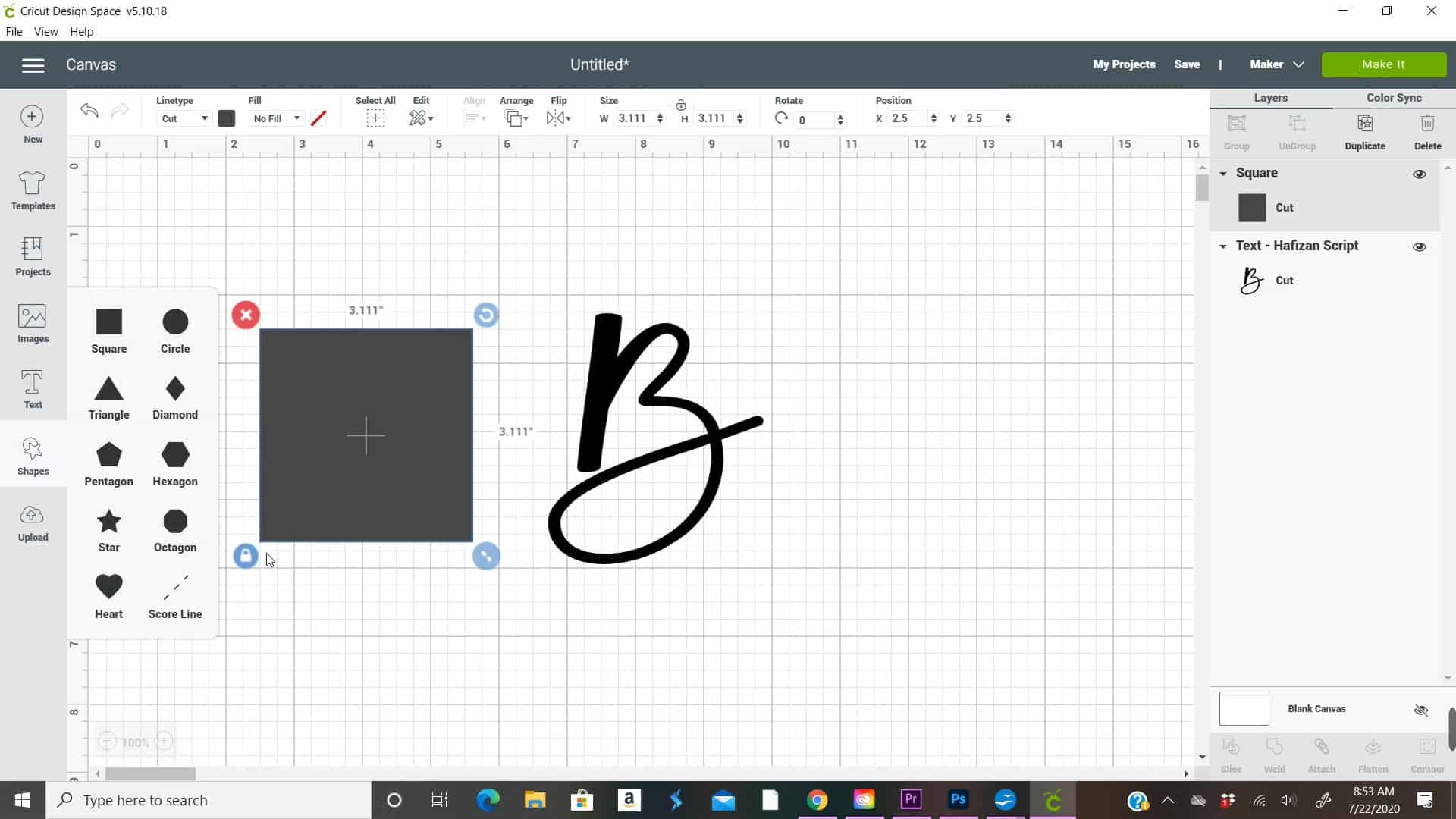
Task: Click the X position field
Action: coord(908,118)
